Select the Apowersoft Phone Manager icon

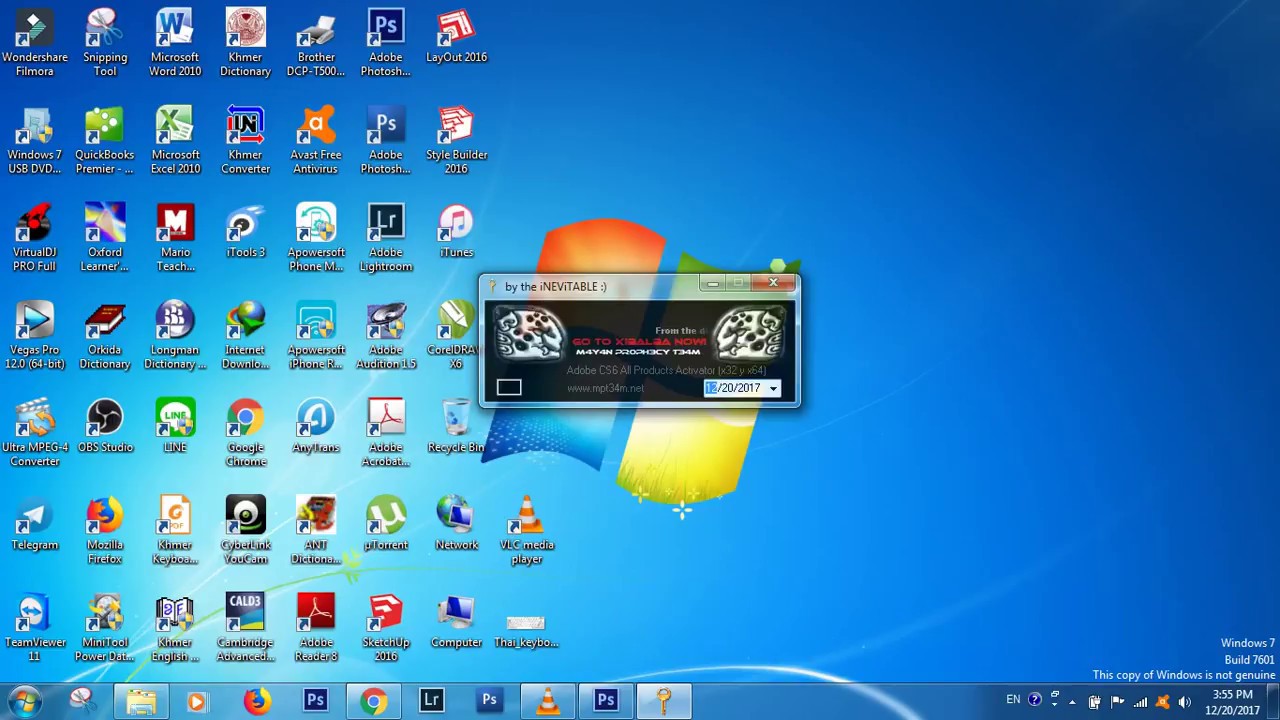coord(316,238)
